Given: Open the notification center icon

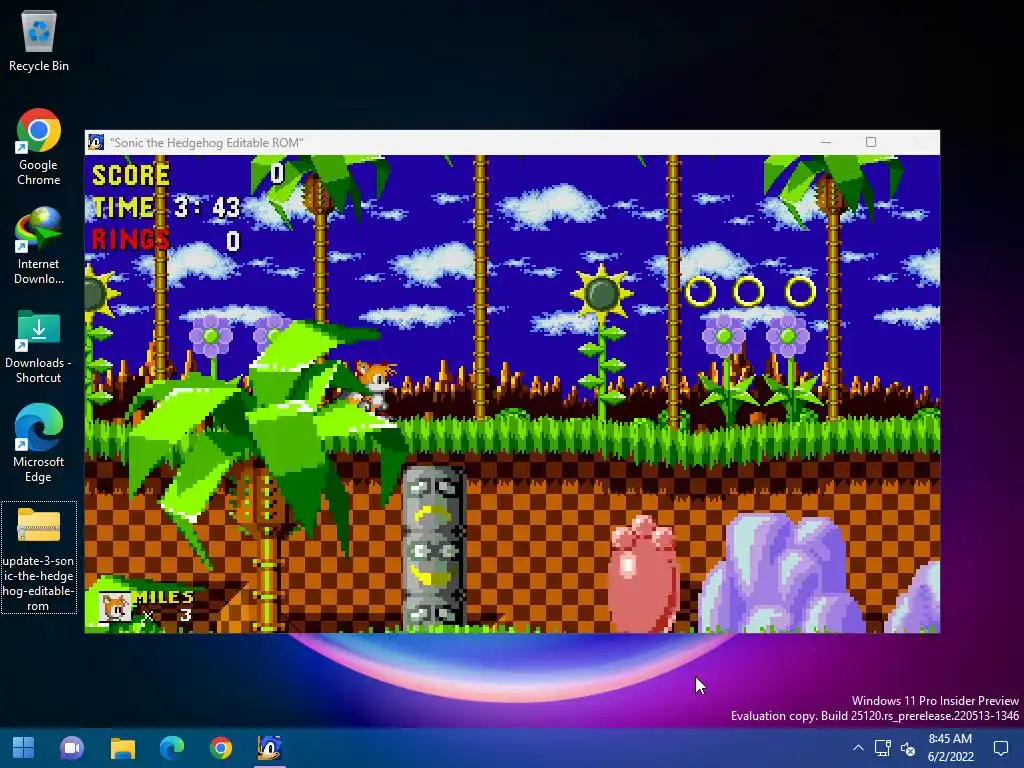Looking at the screenshot, I should 1000,748.
